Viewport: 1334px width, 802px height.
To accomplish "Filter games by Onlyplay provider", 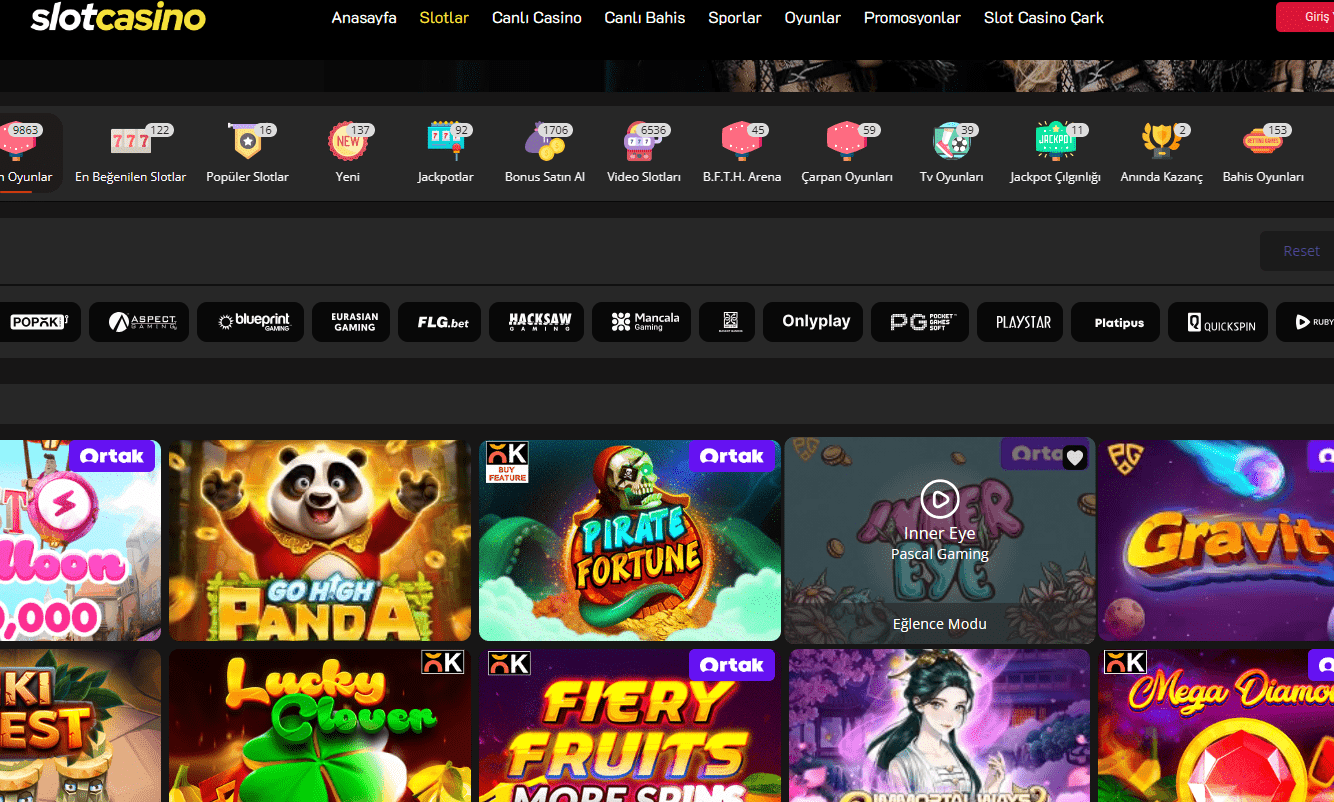I will (x=812, y=321).
